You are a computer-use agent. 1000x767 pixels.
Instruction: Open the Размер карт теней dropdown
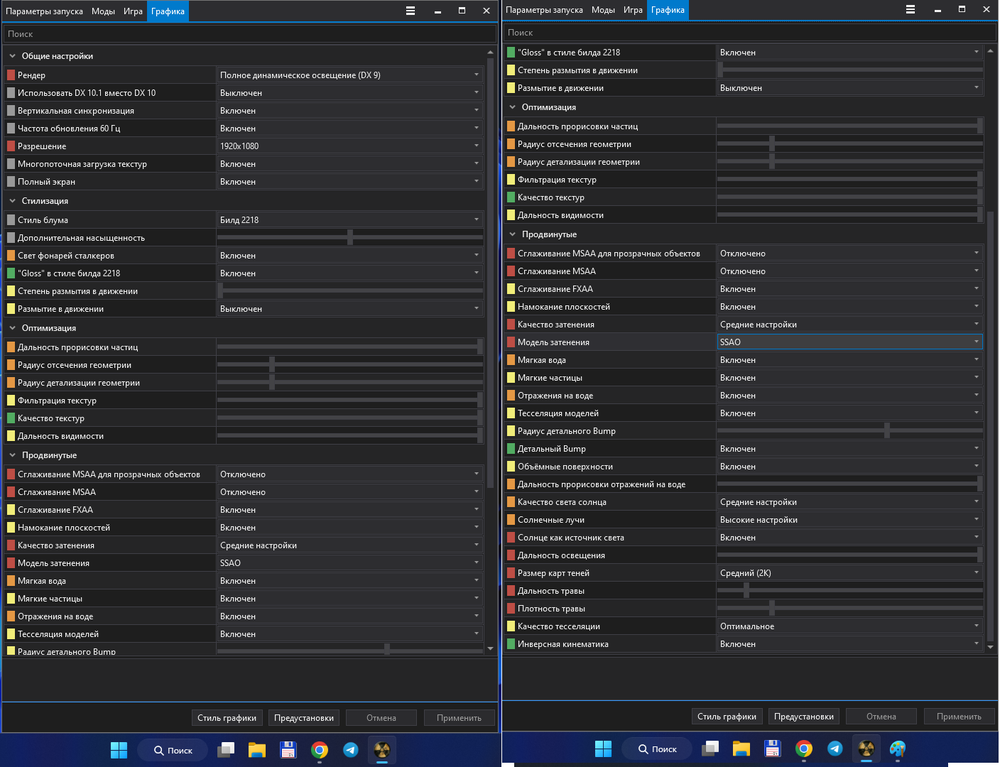click(x=850, y=573)
